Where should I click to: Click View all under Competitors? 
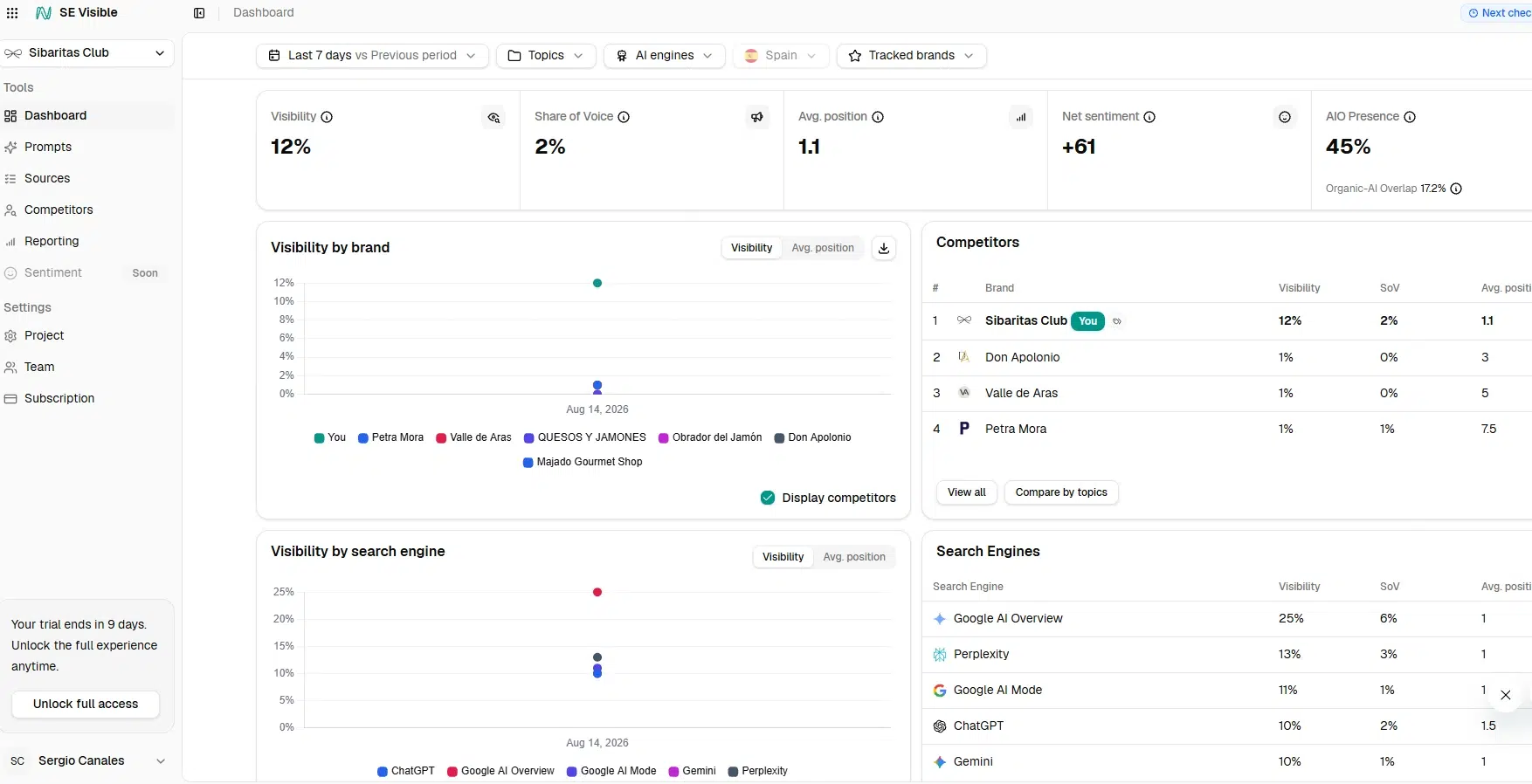pos(967,492)
